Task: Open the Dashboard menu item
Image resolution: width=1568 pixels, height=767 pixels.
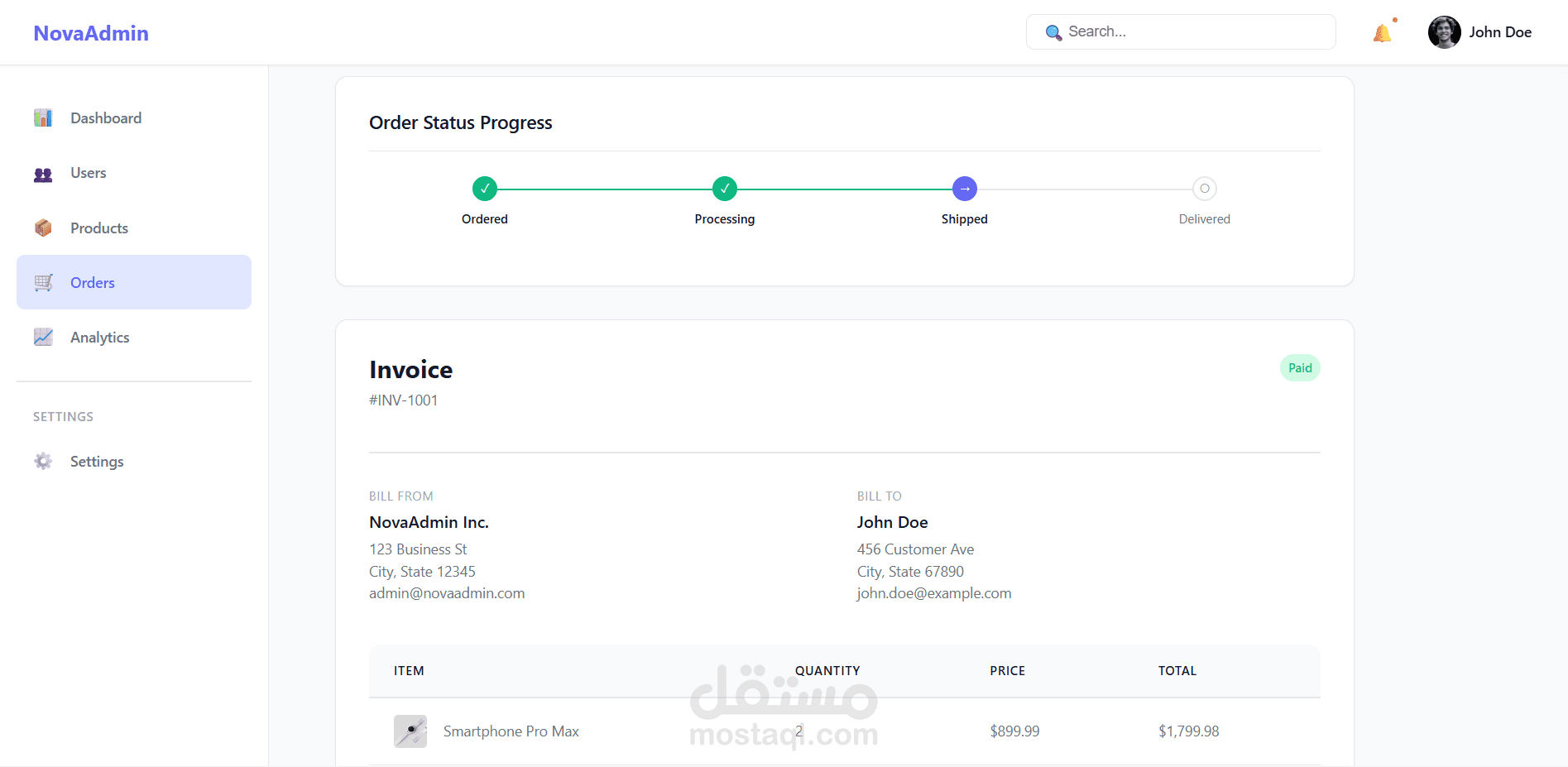Action: pyautogui.click(x=106, y=118)
